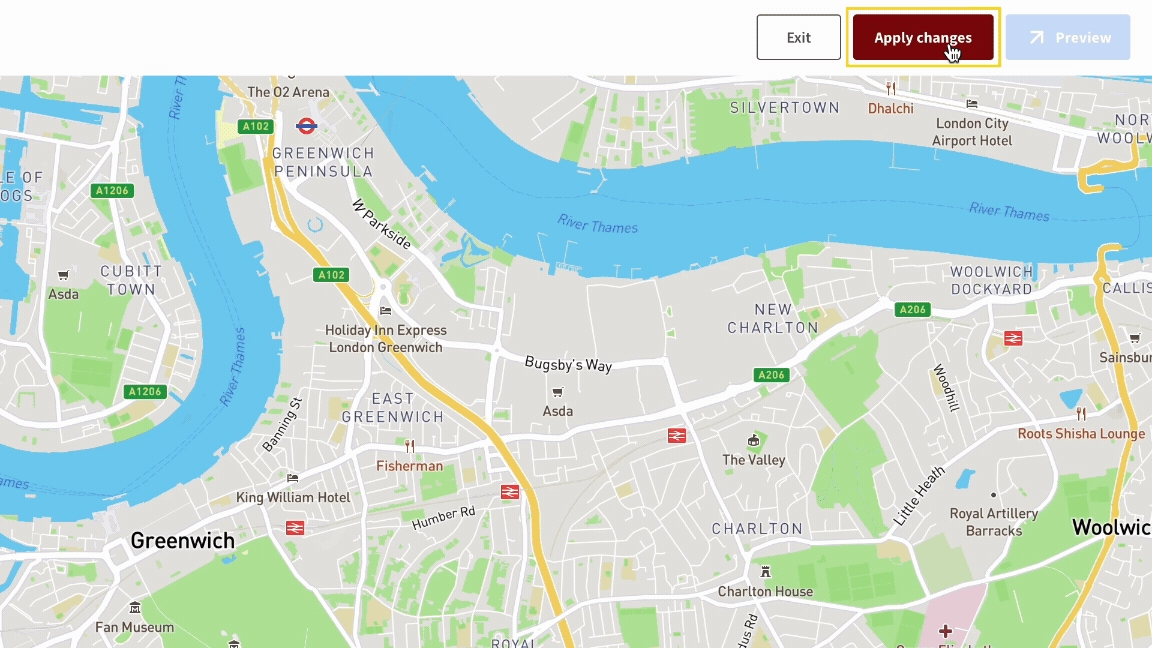Select the Asda cart icon near Bugsby's Way

click(x=558, y=392)
